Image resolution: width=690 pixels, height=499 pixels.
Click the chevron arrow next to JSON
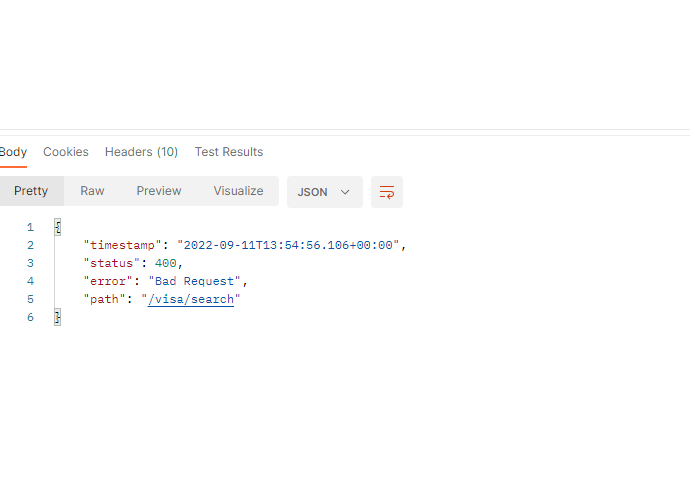pyautogui.click(x=345, y=192)
